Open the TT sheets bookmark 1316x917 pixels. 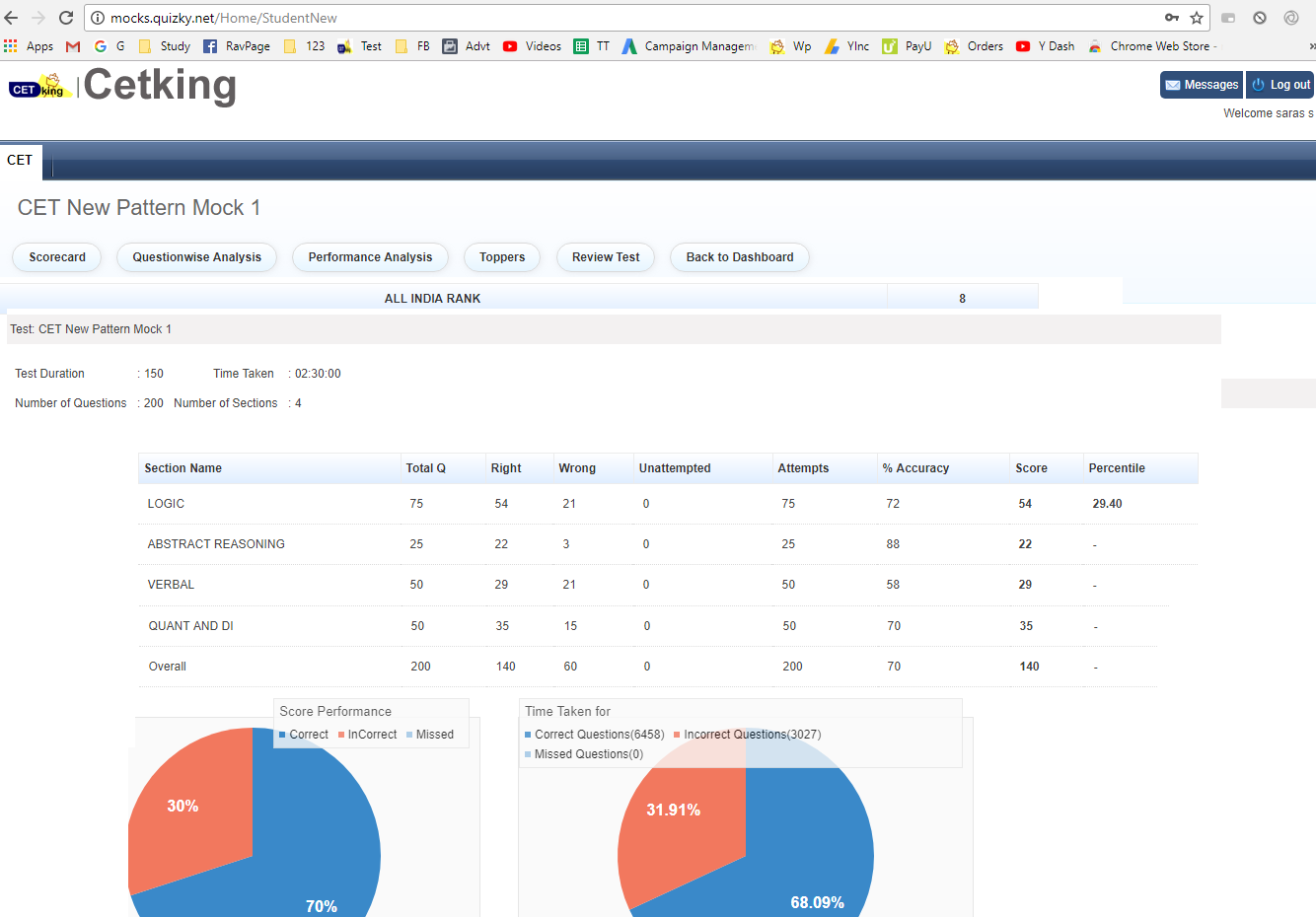[x=592, y=46]
